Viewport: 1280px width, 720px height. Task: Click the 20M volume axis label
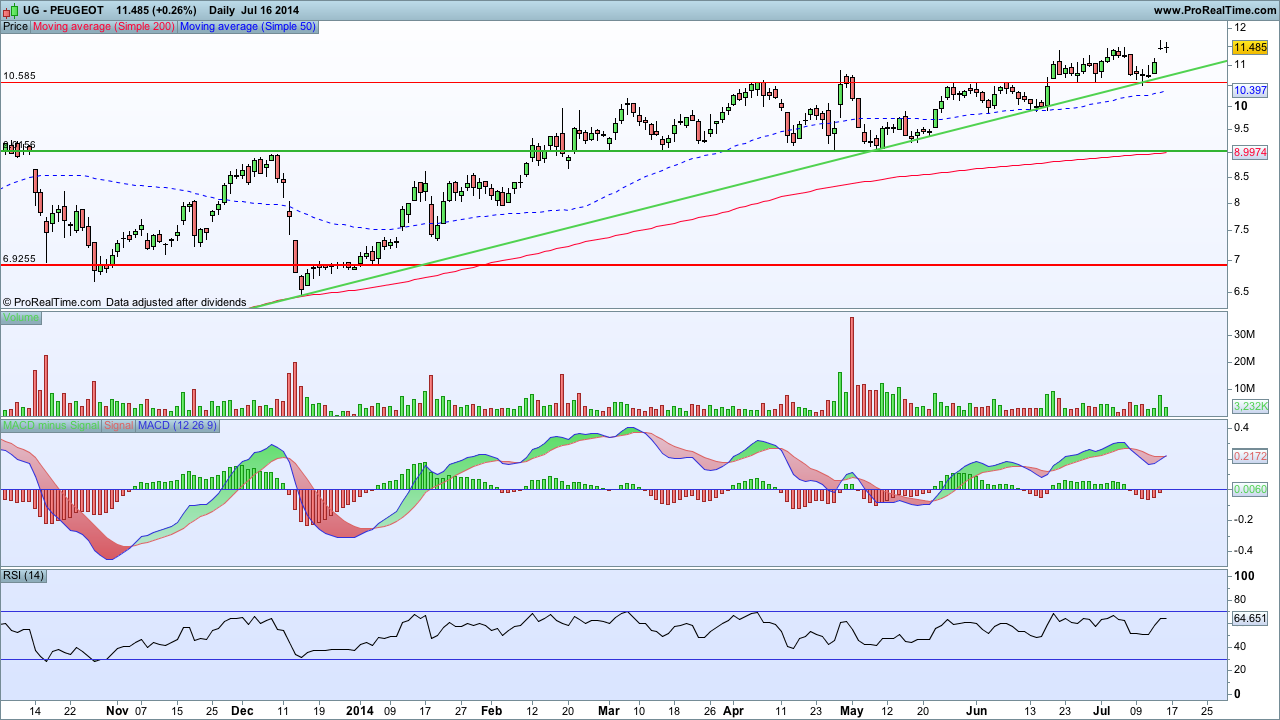[x=1246, y=361]
